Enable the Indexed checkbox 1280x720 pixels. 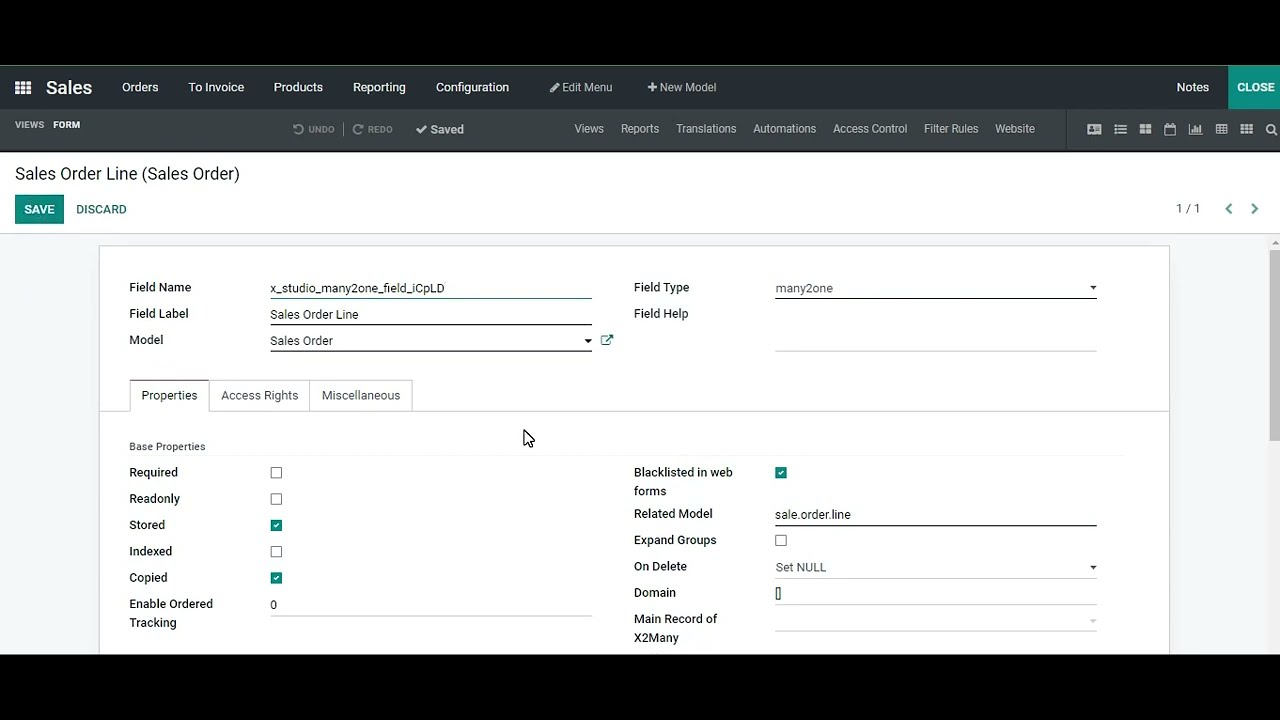click(x=276, y=551)
